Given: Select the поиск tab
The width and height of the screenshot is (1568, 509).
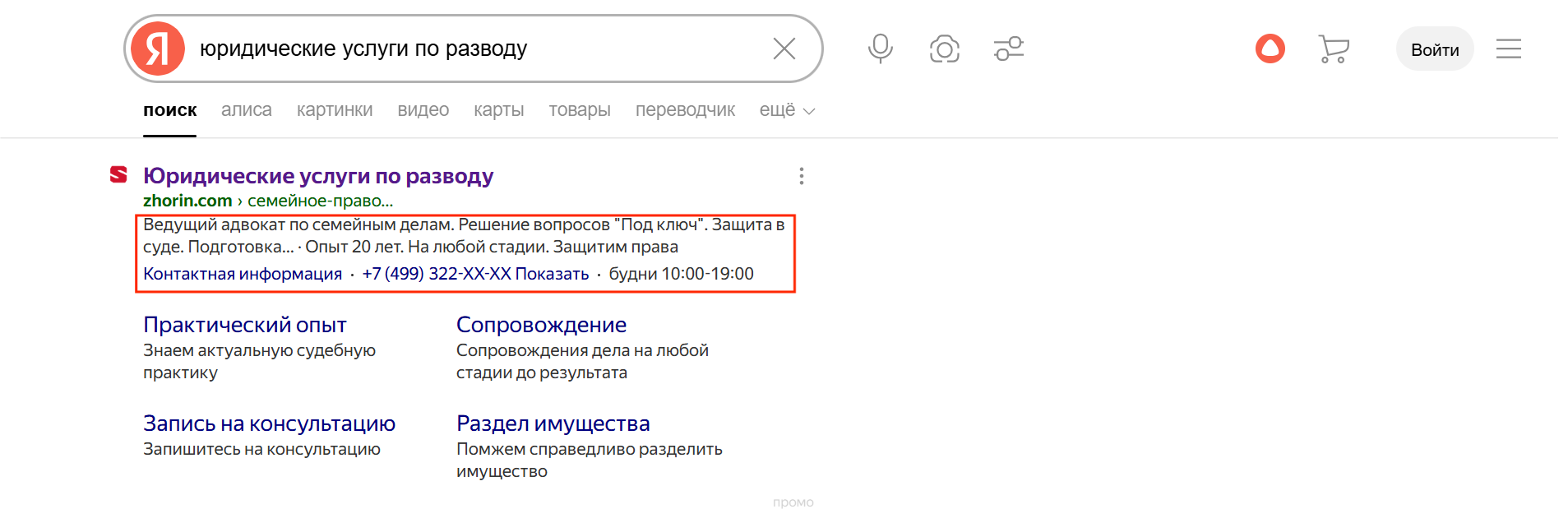Looking at the screenshot, I should tap(170, 109).
